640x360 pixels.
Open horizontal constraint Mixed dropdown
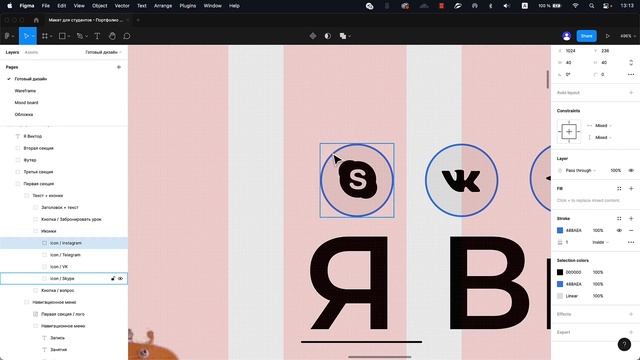pyautogui.click(x=603, y=125)
